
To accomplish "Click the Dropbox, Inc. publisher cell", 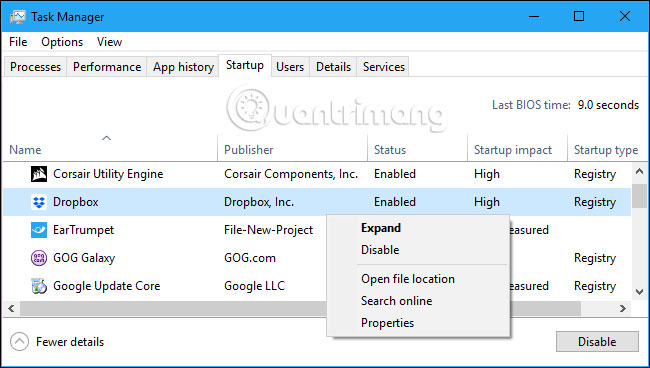I will (259, 202).
